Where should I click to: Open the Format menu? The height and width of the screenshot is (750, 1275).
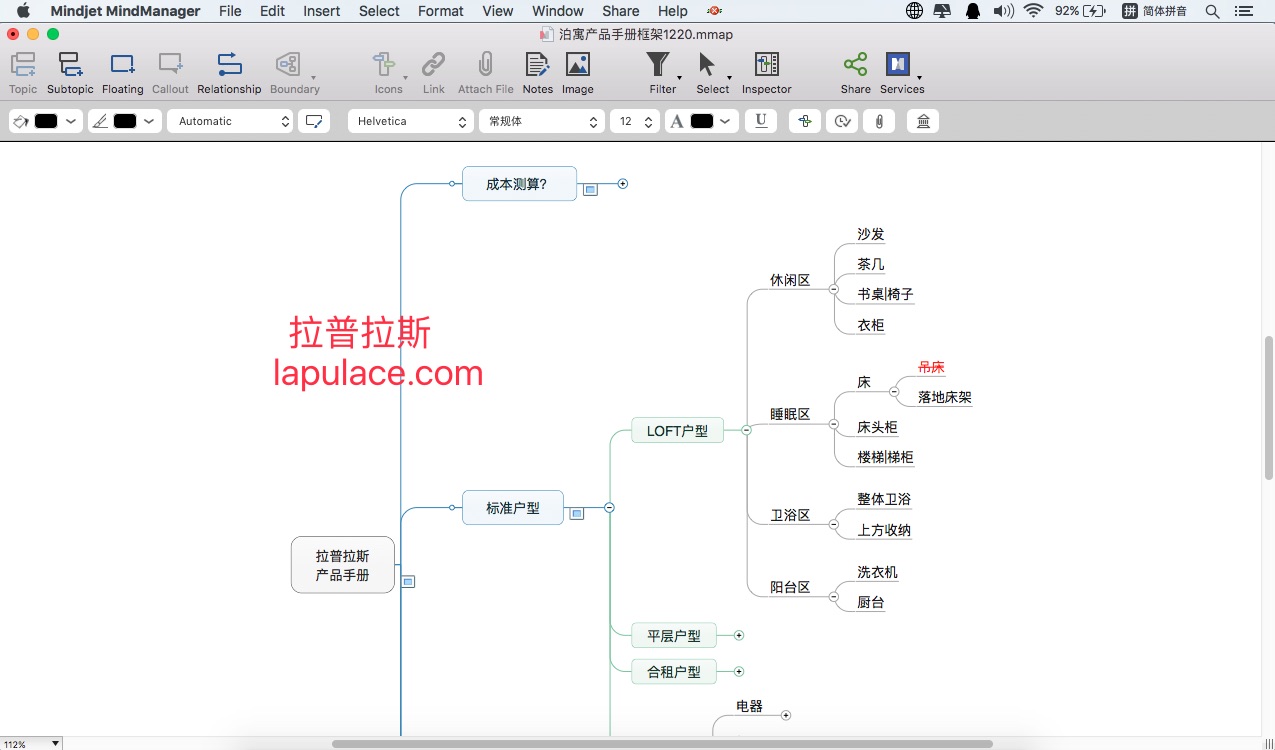click(x=441, y=11)
